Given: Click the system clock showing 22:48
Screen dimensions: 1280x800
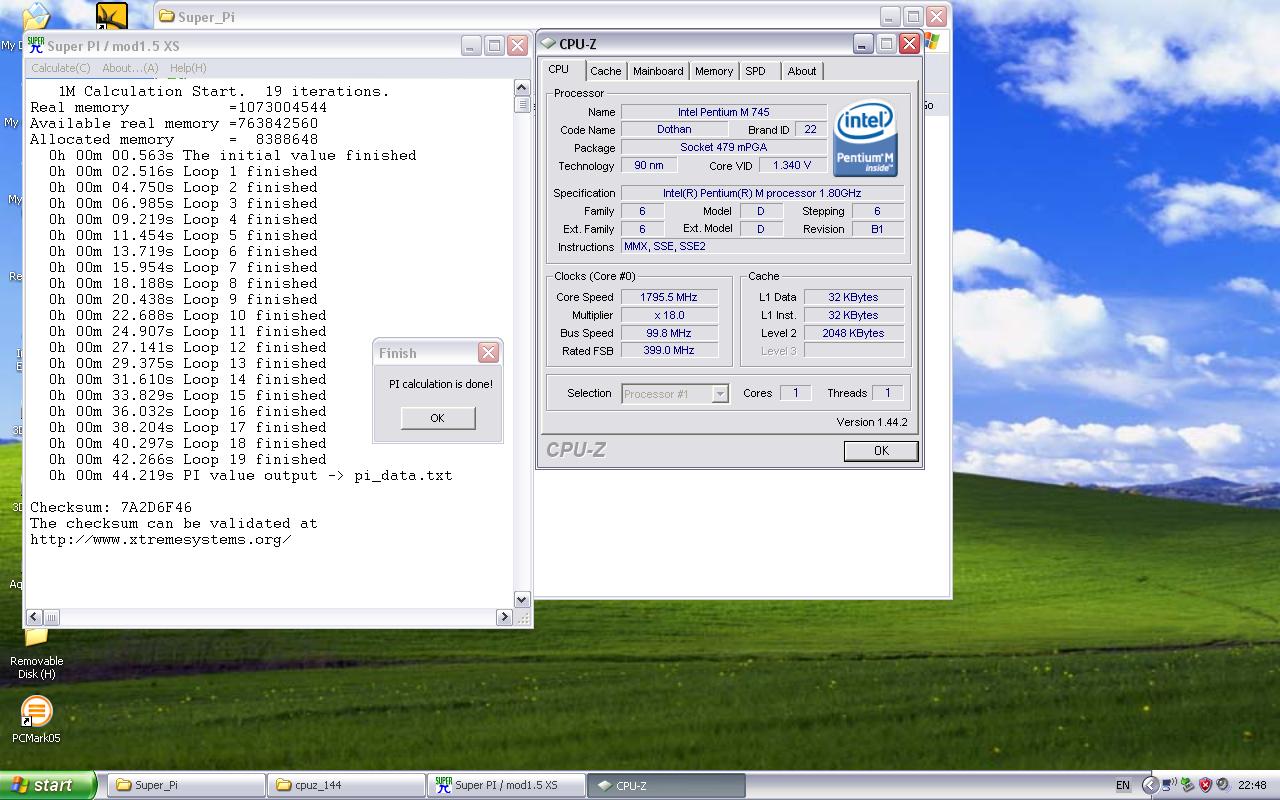Looking at the screenshot, I should point(1252,785).
